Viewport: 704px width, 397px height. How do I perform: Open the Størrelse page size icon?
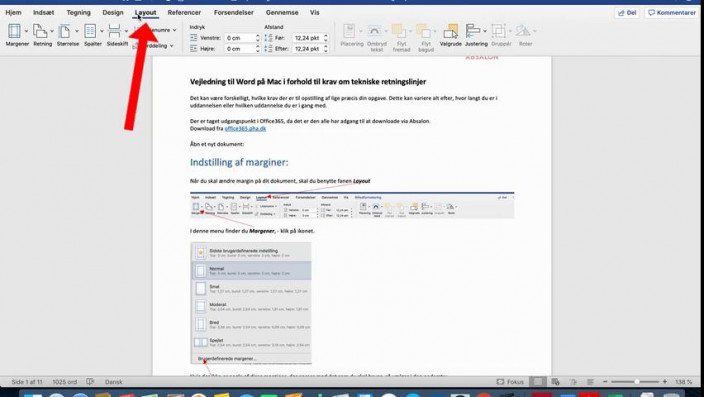coord(65,31)
